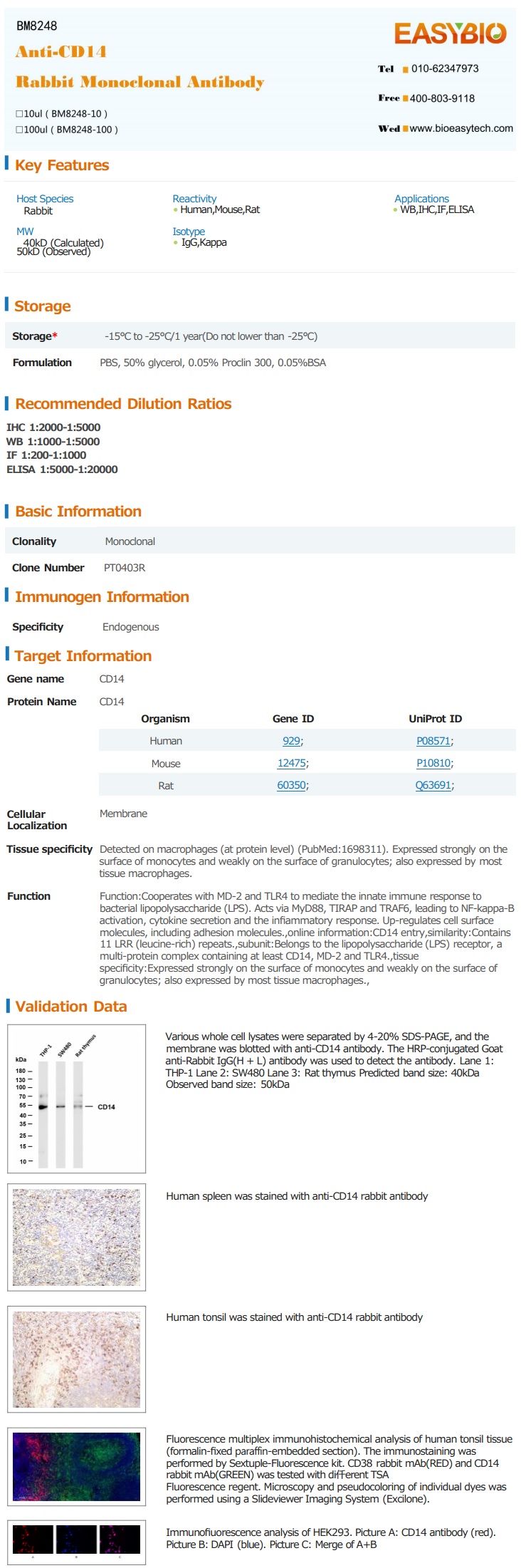This screenshot has height=1568, width=521.
Task: Click the Validation Data section heading
Action: click(71, 1007)
